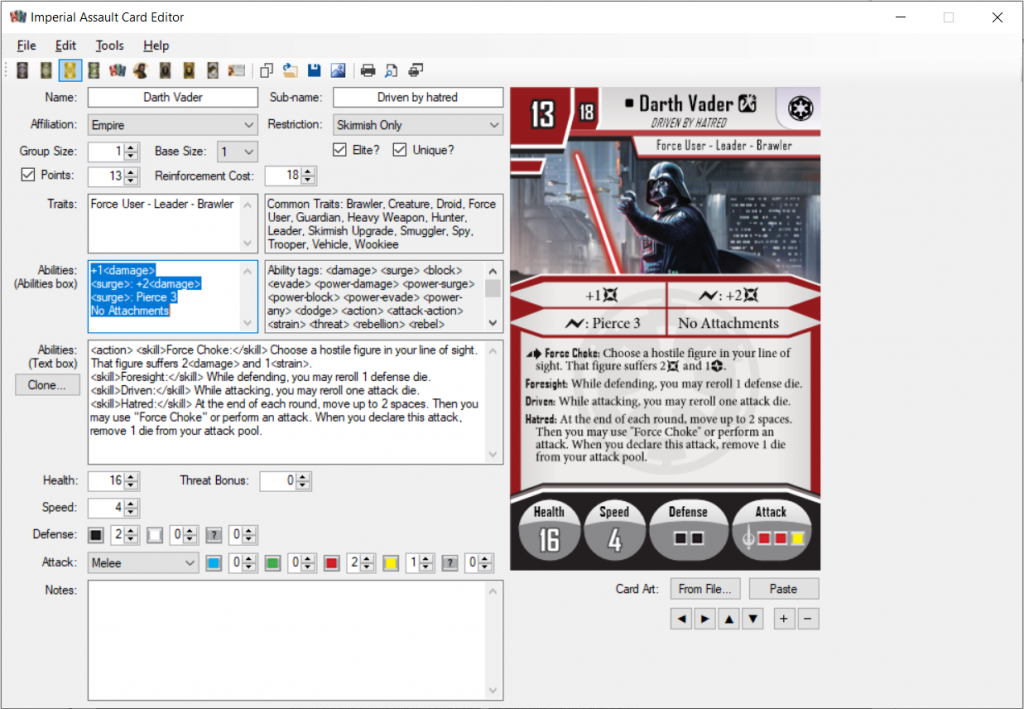Click the red attack die swatch
This screenshot has height=709, width=1024.
point(332,563)
